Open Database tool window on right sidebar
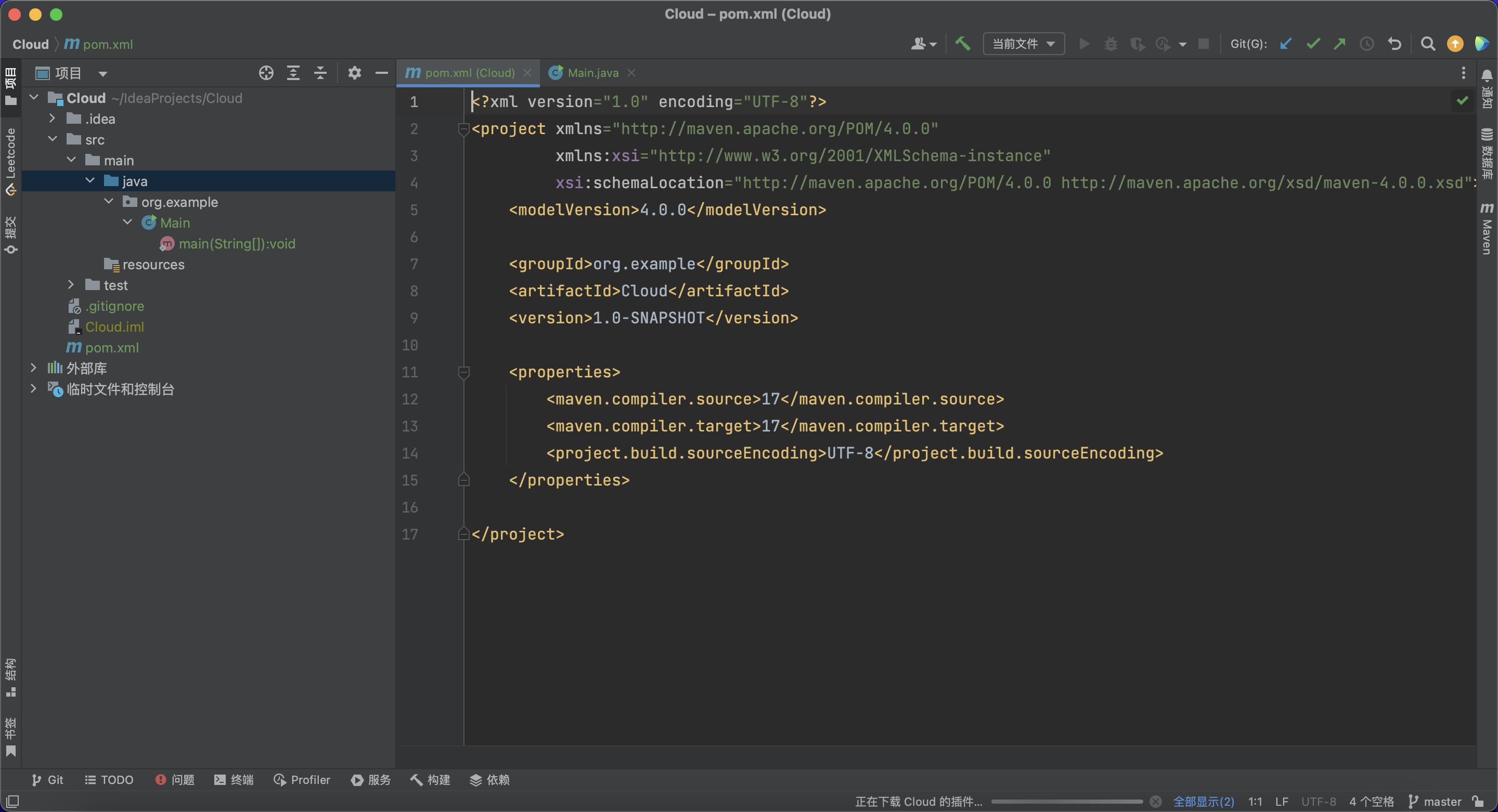 click(x=1487, y=153)
